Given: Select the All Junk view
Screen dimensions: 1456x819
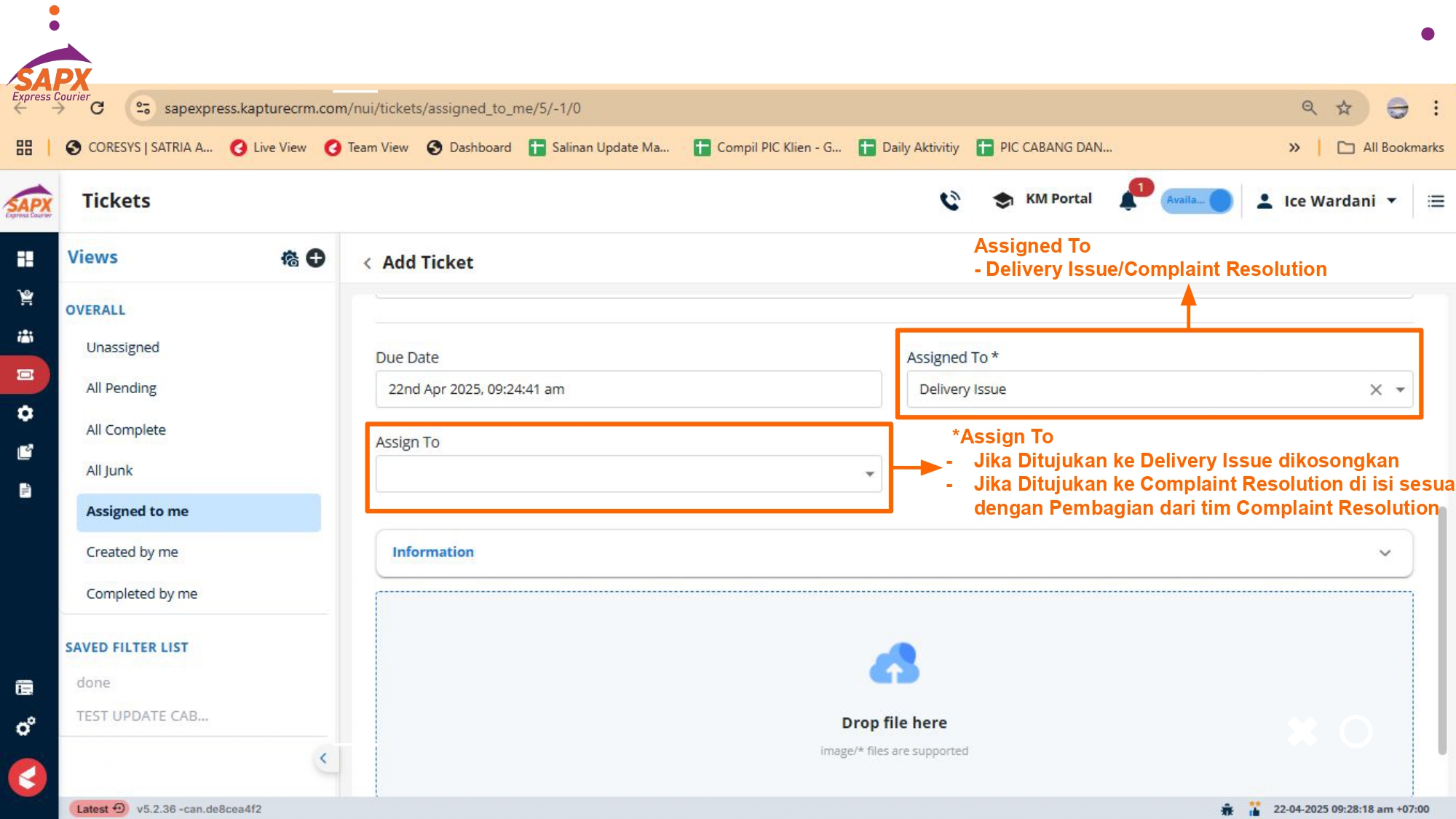Looking at the screenshot, I should (109, 470).
